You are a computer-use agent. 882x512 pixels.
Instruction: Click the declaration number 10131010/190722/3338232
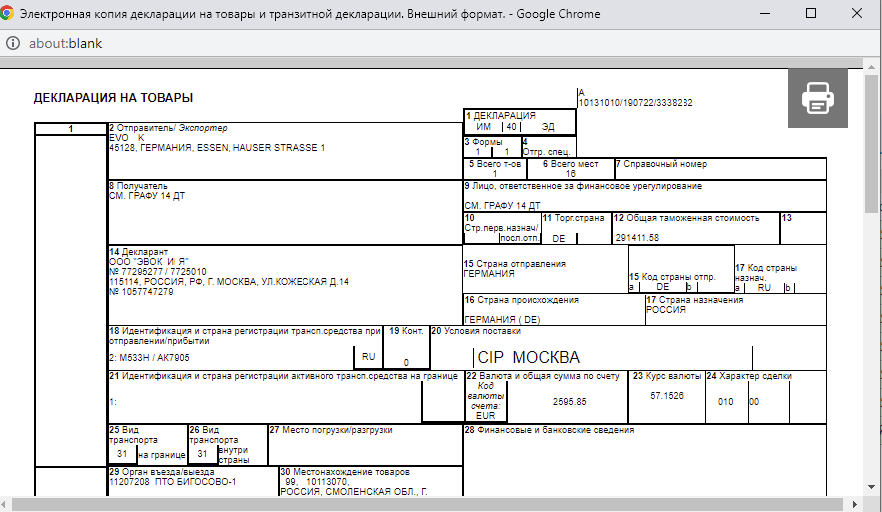coord(635,103)
